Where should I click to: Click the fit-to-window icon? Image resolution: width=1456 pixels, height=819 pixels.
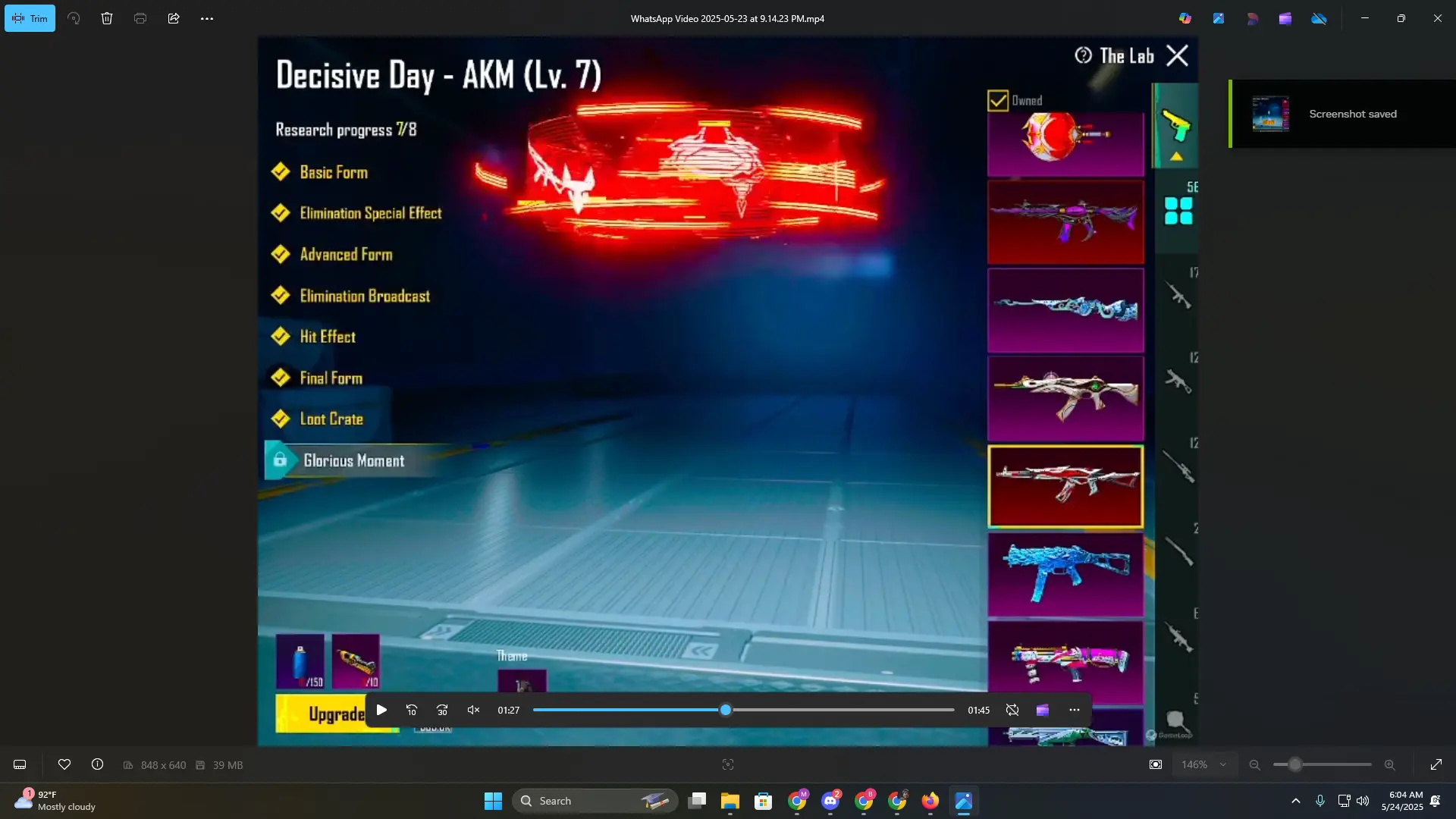tap(1156, 764)
